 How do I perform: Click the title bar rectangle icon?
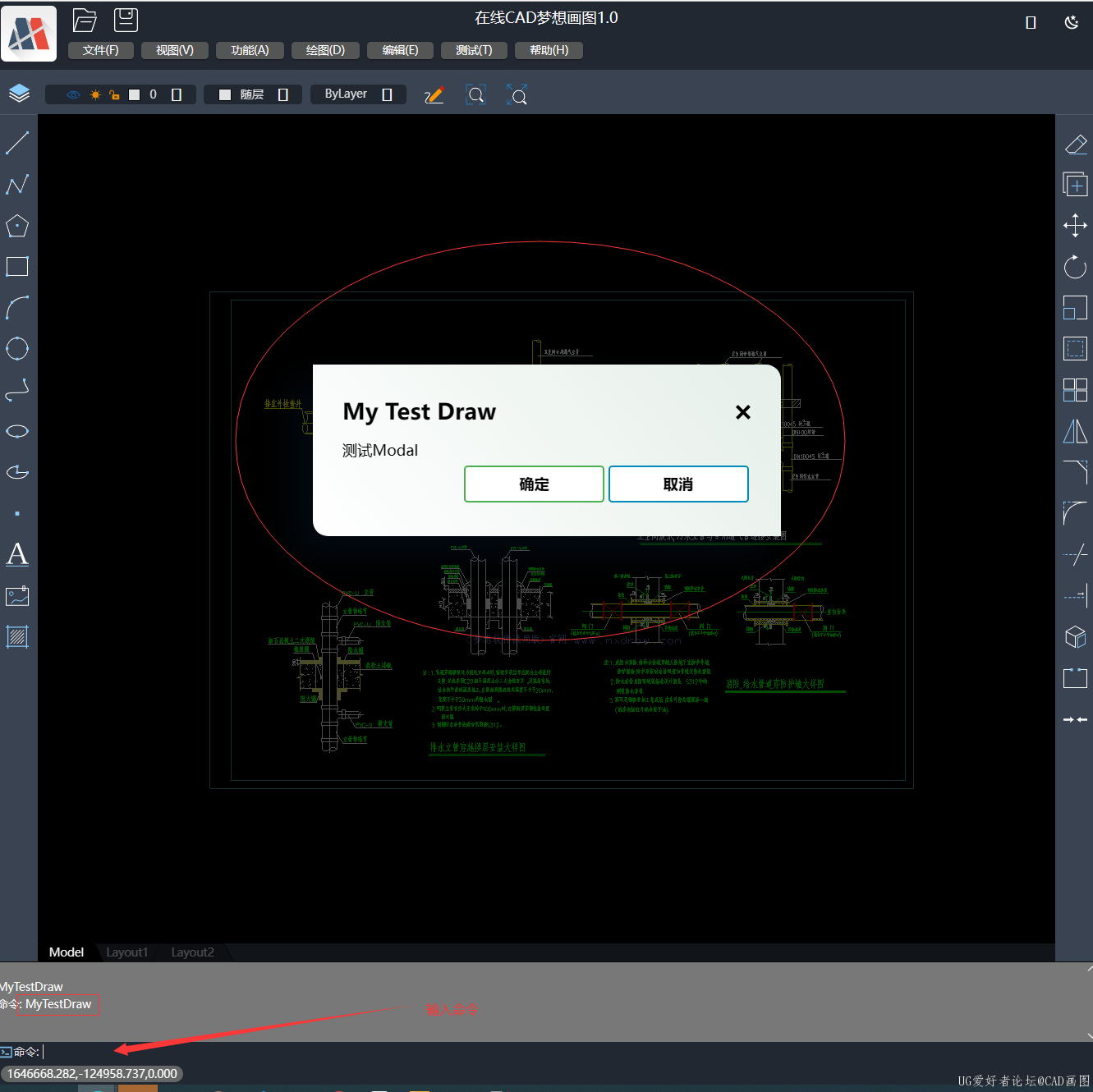[x=1031, y=23]
